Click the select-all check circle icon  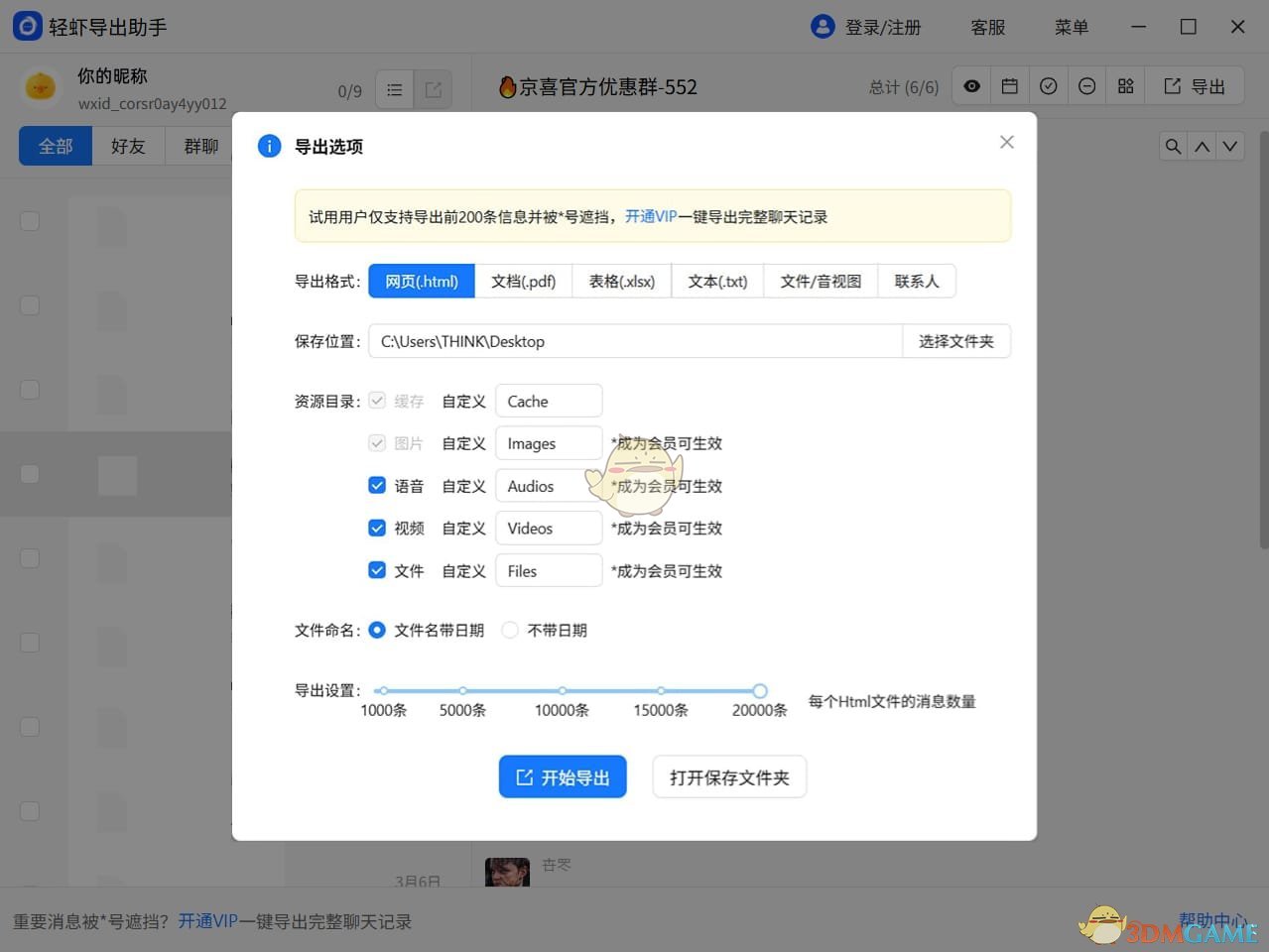point(1048,85)
